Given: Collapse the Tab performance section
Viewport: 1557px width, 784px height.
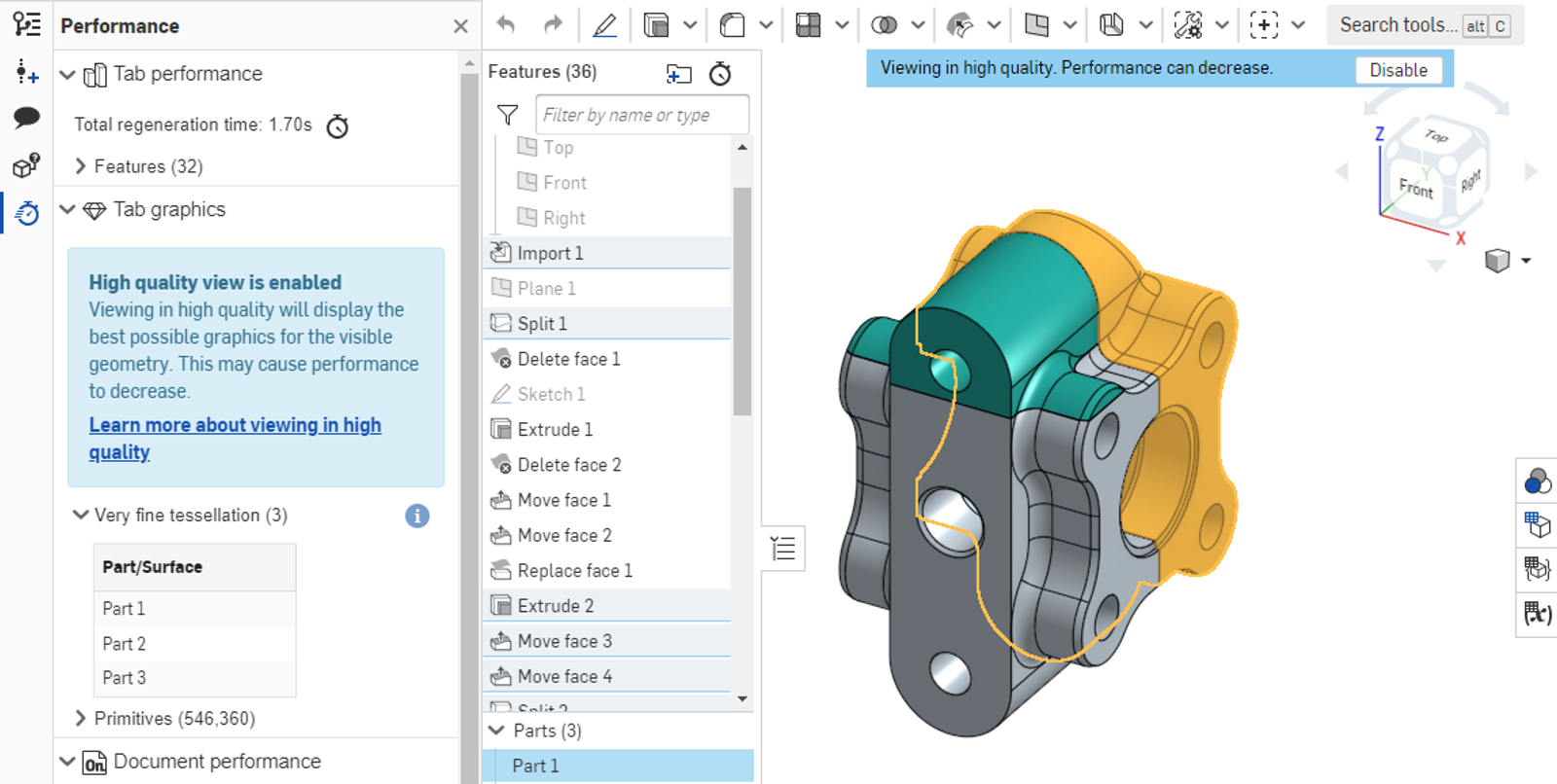Looking at the screenshot, I should click(67, 74).
